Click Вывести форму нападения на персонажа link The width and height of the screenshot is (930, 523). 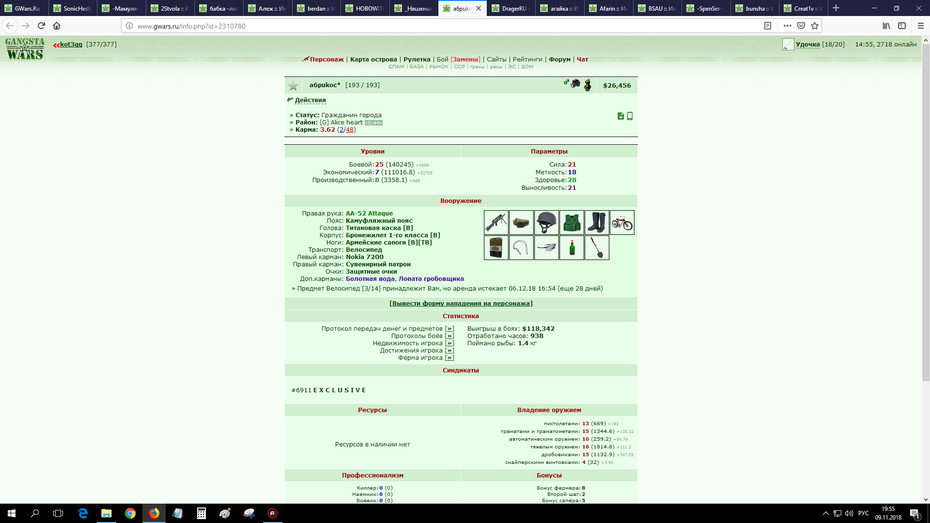[x=461, y=303]
